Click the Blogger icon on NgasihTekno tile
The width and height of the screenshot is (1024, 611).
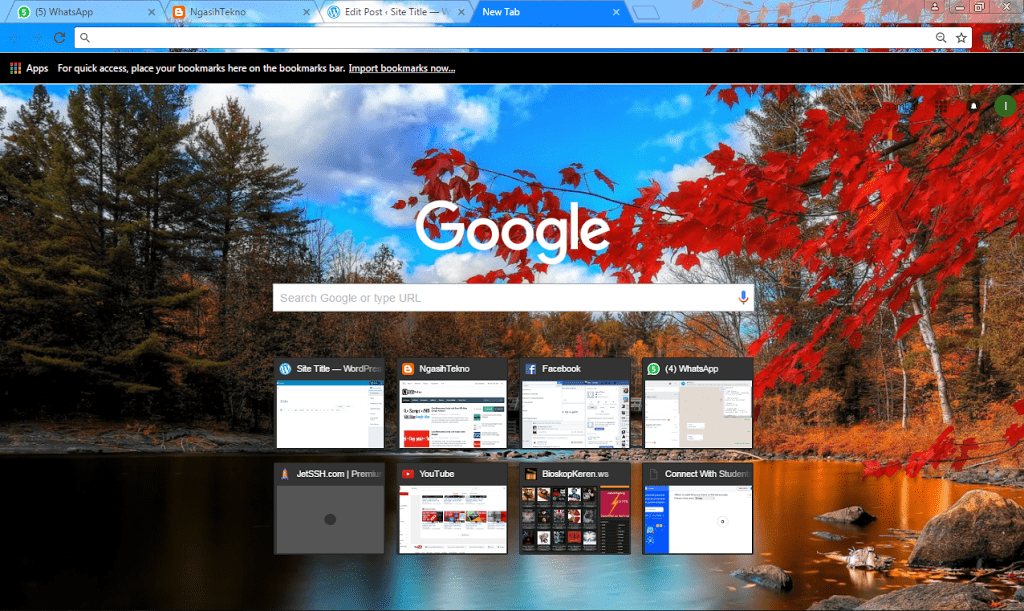click(408, 369)
